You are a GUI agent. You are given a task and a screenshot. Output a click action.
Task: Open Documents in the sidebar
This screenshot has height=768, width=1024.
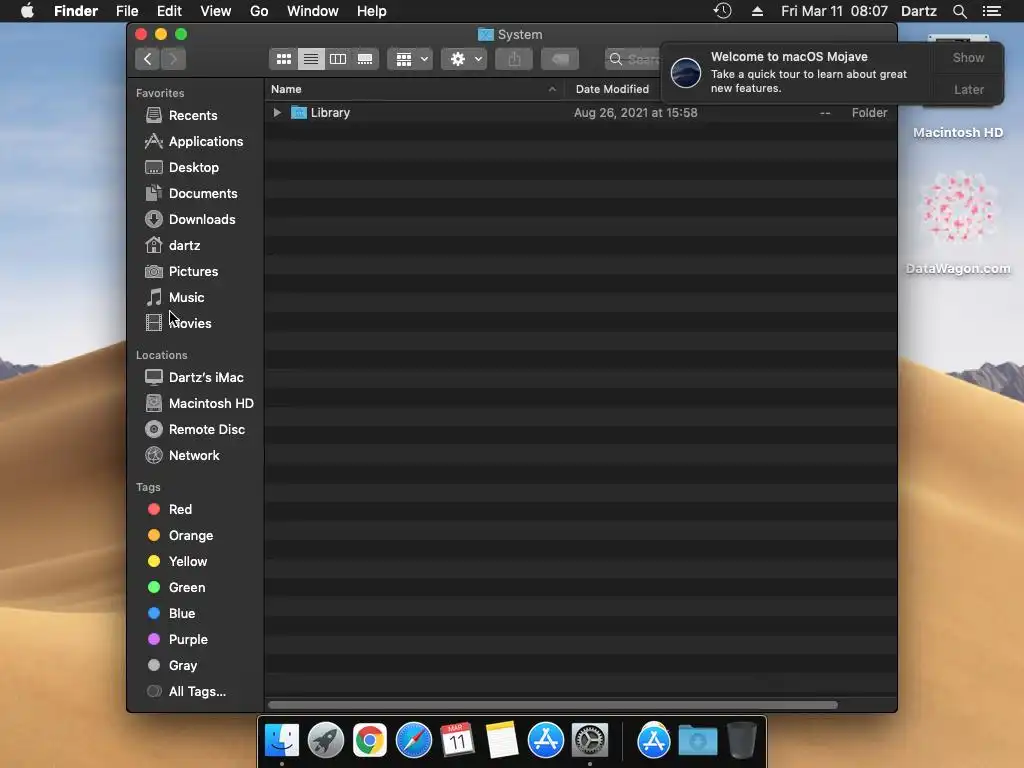202,194
